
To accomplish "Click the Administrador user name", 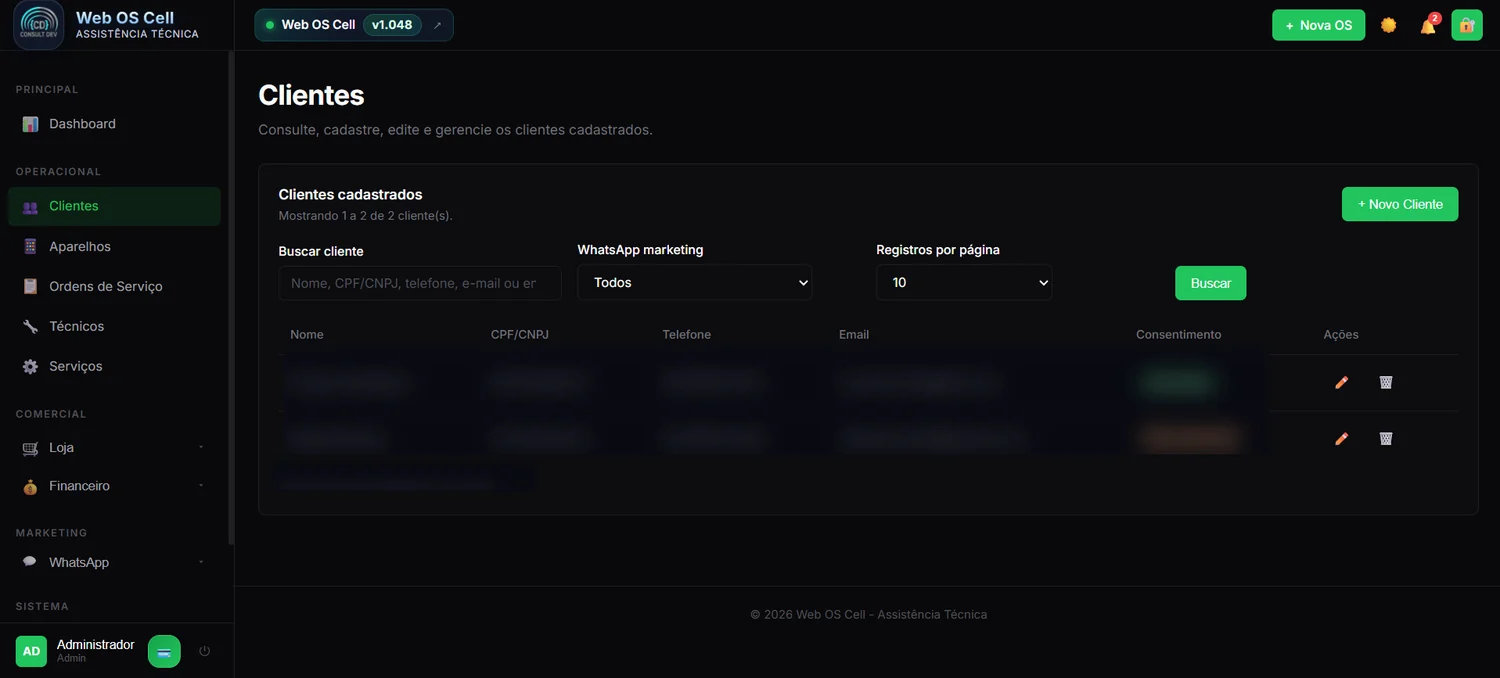I will coord(96,645).
